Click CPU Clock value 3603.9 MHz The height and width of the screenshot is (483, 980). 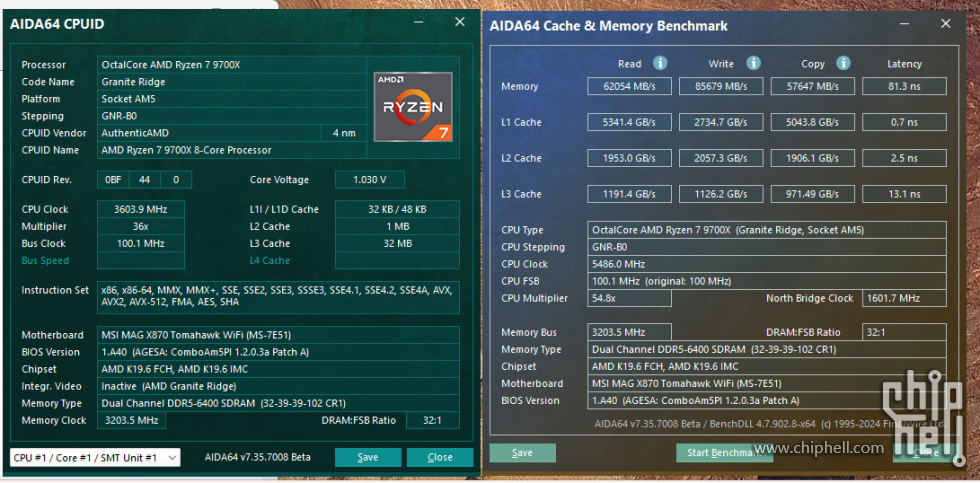point(141,209)
